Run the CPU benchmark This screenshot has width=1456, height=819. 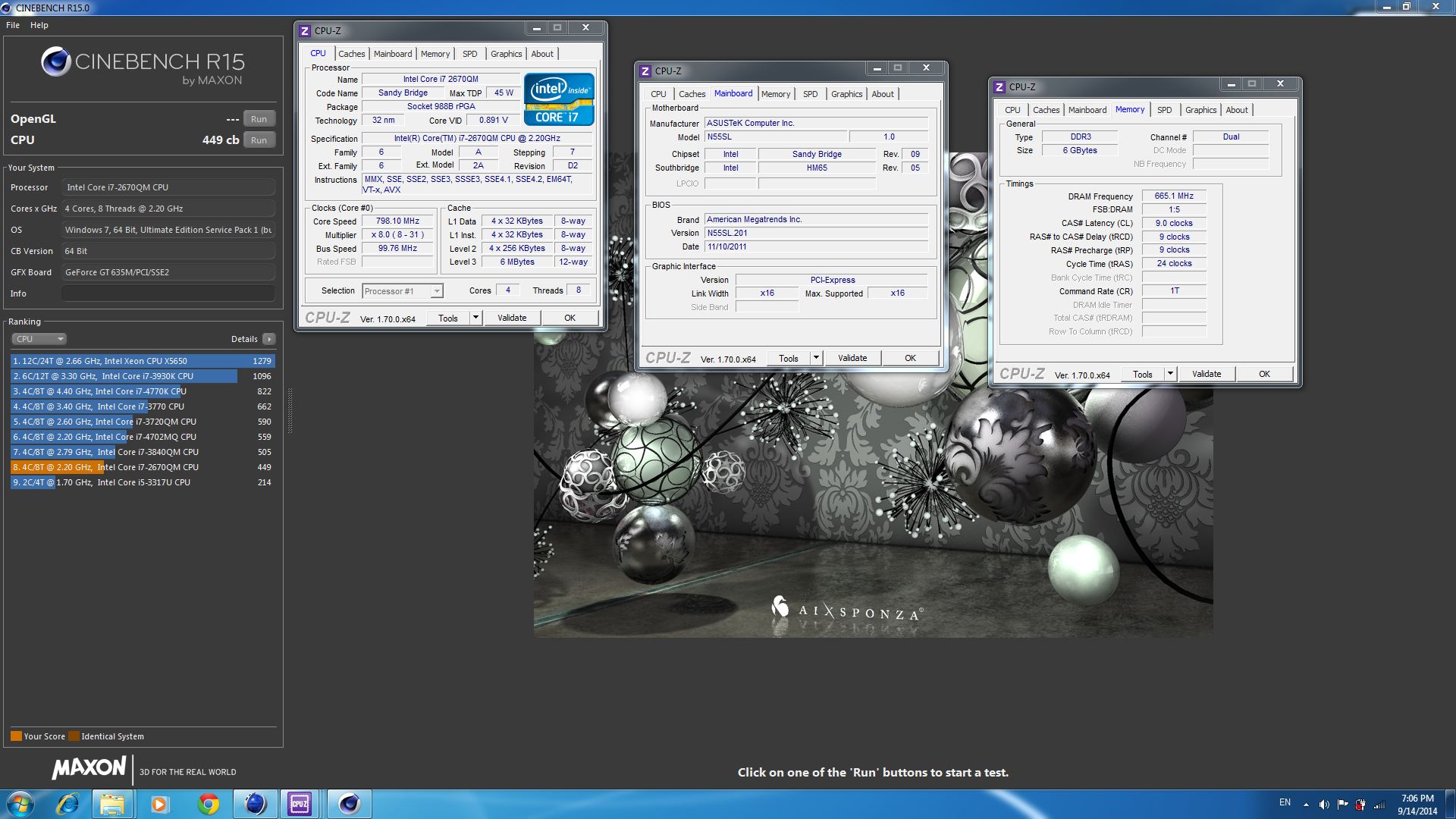point(259,140)
